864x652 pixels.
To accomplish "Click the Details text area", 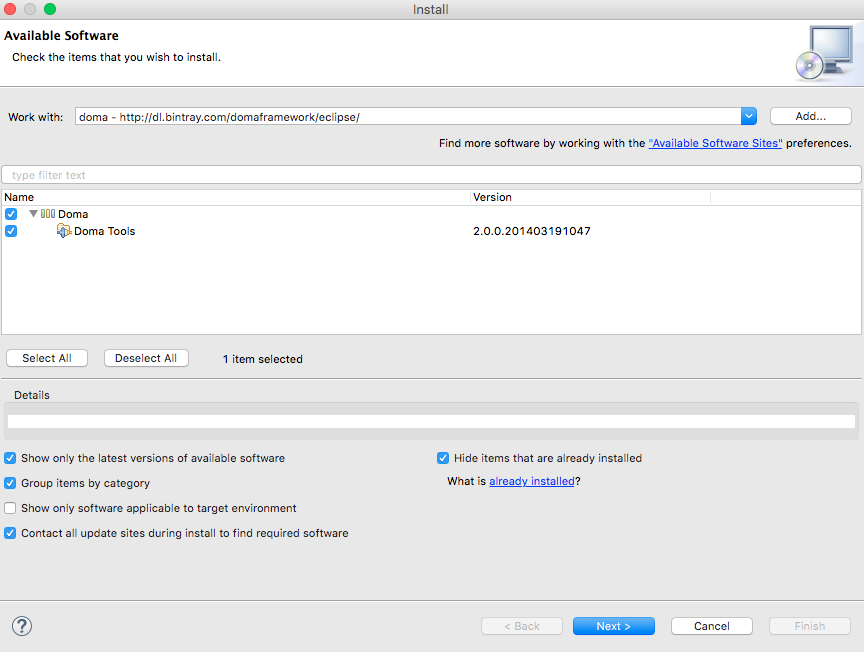I will pyautogui.click(x=431, y=421).
